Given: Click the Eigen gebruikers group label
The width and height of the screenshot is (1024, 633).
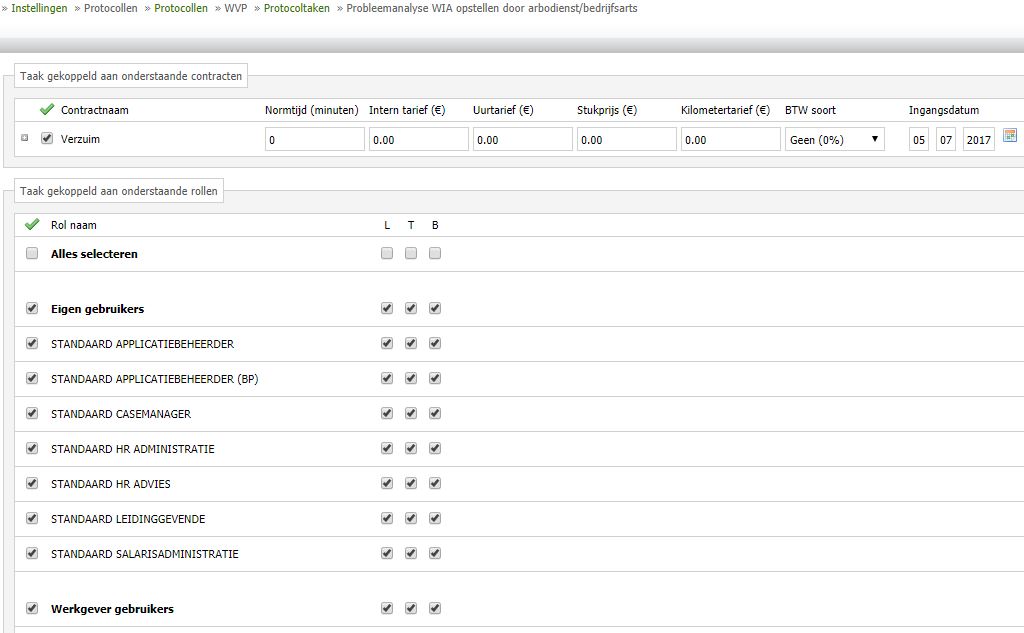Looking at the screenshot, I should pos(97,309).
